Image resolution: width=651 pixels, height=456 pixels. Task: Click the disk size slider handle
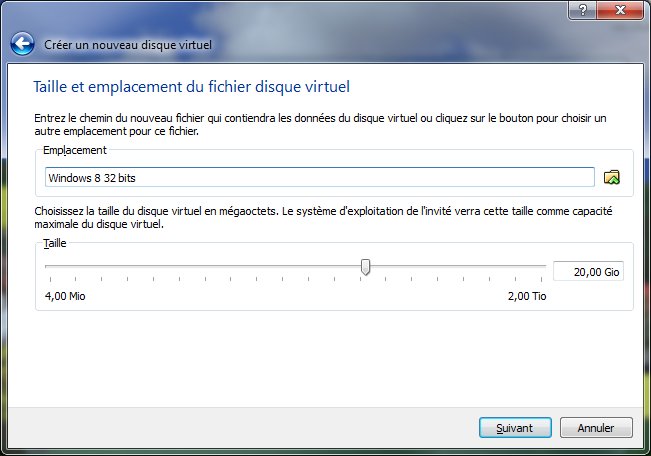(x=365, y=267)
